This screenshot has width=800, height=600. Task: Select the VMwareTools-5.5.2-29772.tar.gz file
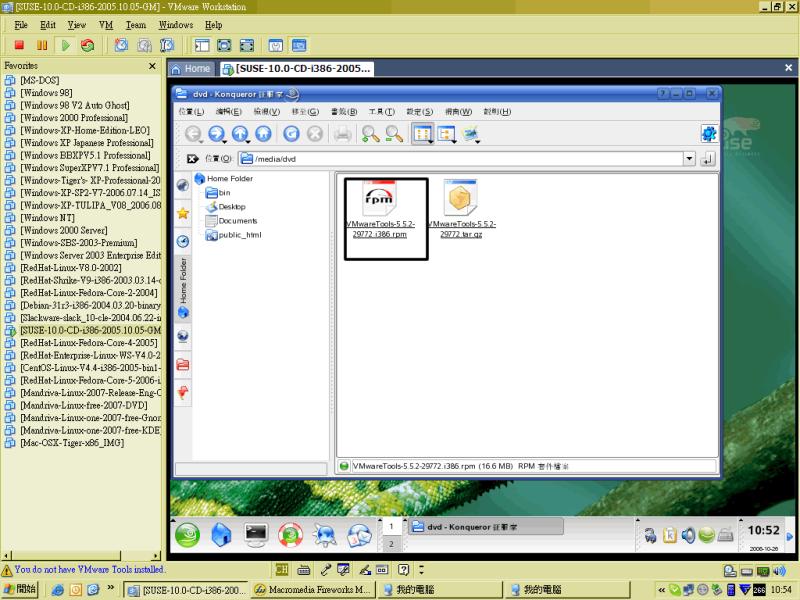[x=461, y=209]
